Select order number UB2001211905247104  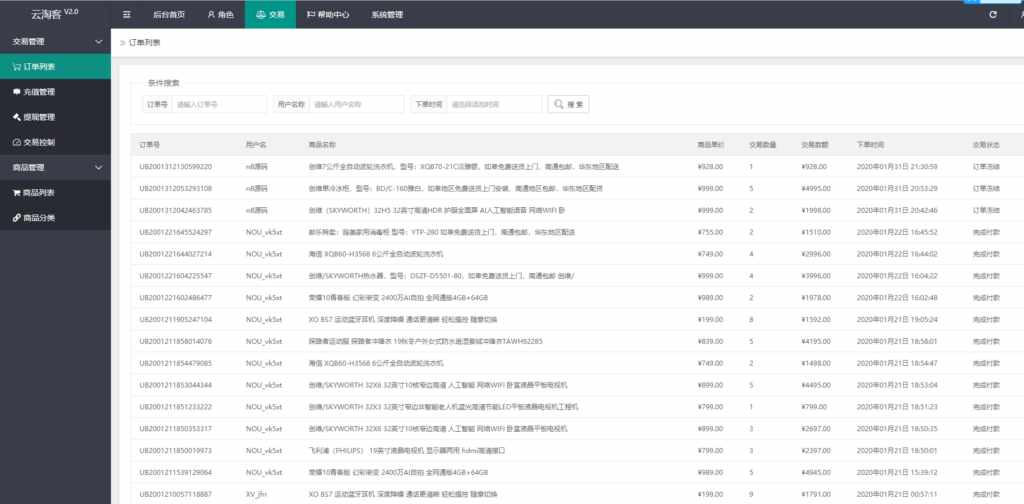coord(175,319)
